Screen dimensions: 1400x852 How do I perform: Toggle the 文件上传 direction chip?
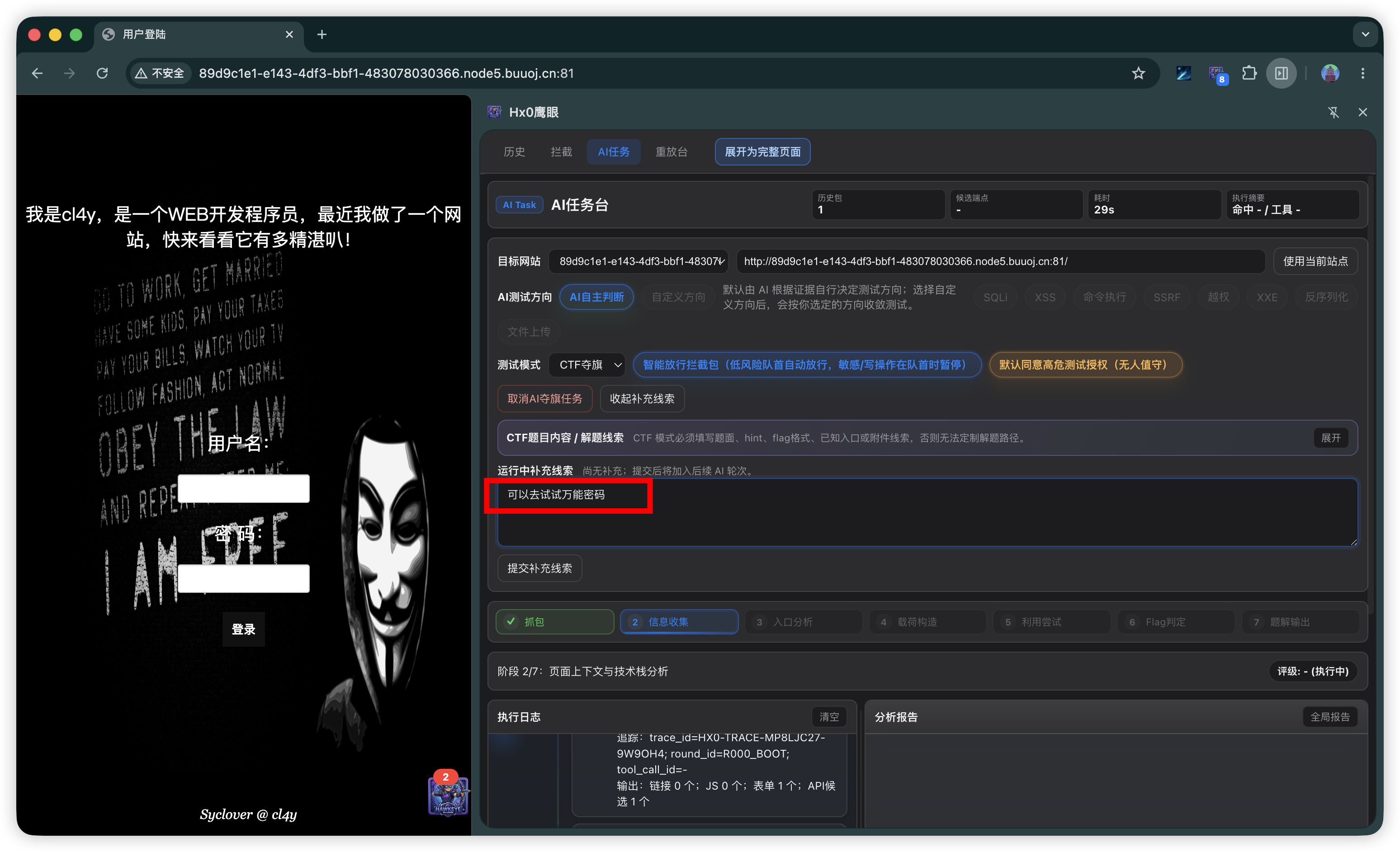click(529, 332)
